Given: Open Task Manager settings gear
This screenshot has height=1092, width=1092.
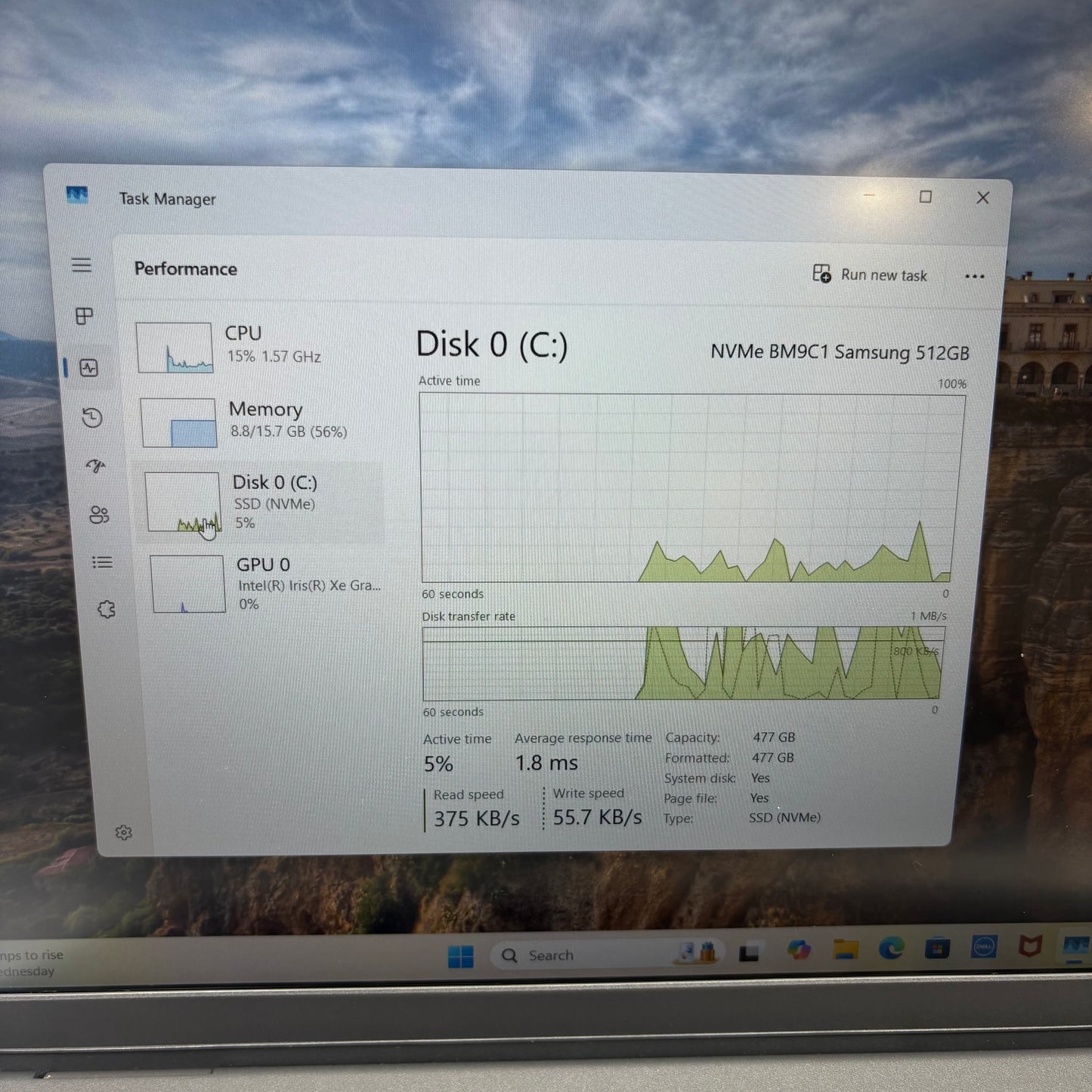Looking at the screenshot, I should pyautogui.click(x=124, y=833).
